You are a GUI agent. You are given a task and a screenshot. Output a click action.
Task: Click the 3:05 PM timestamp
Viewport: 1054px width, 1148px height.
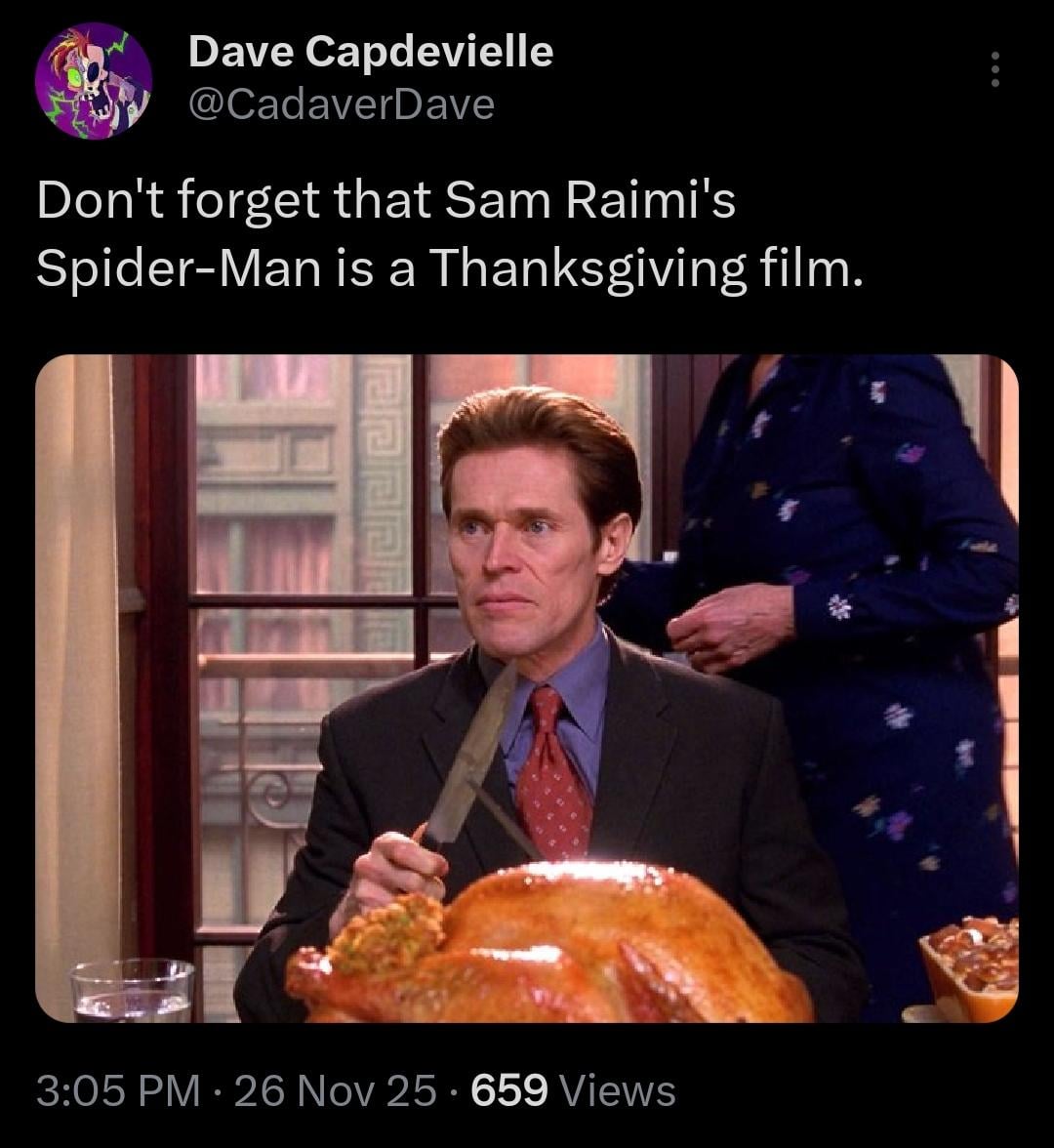119,1089
